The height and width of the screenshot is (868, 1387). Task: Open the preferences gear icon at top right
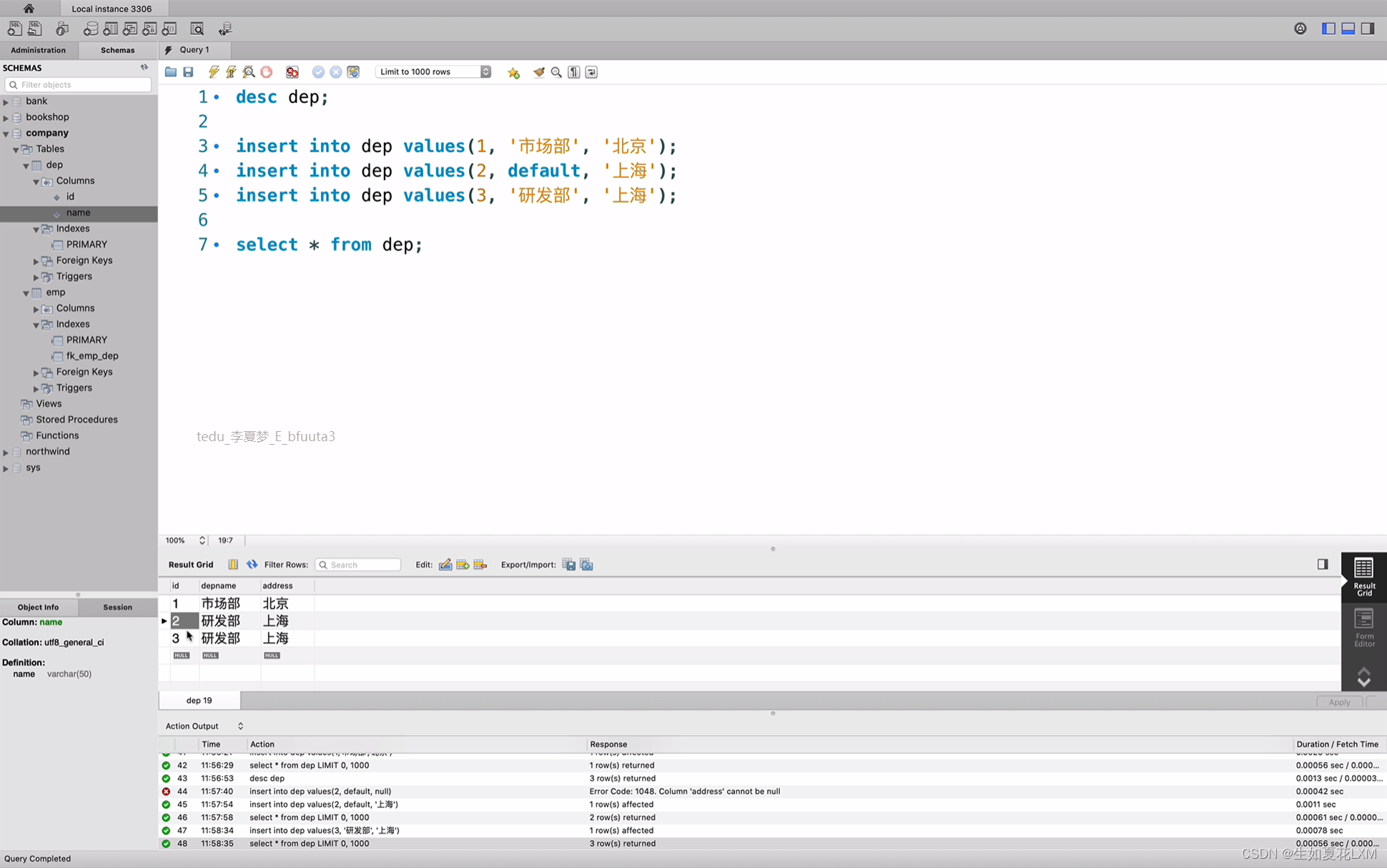point(1300,29)
